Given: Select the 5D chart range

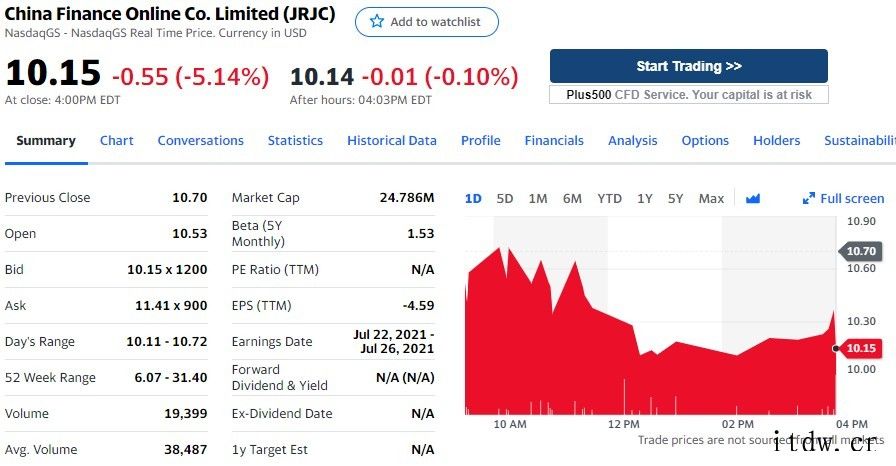Looking at the screenshot, I should pos(505,198).
